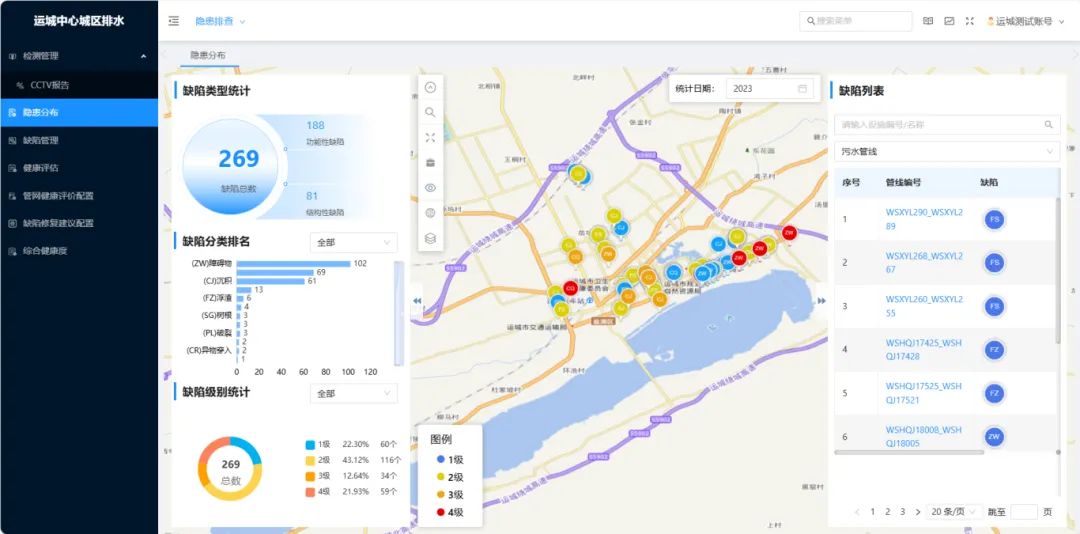Open the map toolbox briefcase icon
Viewport: 1080px width, 534px height.
click(x=430, y=162)
